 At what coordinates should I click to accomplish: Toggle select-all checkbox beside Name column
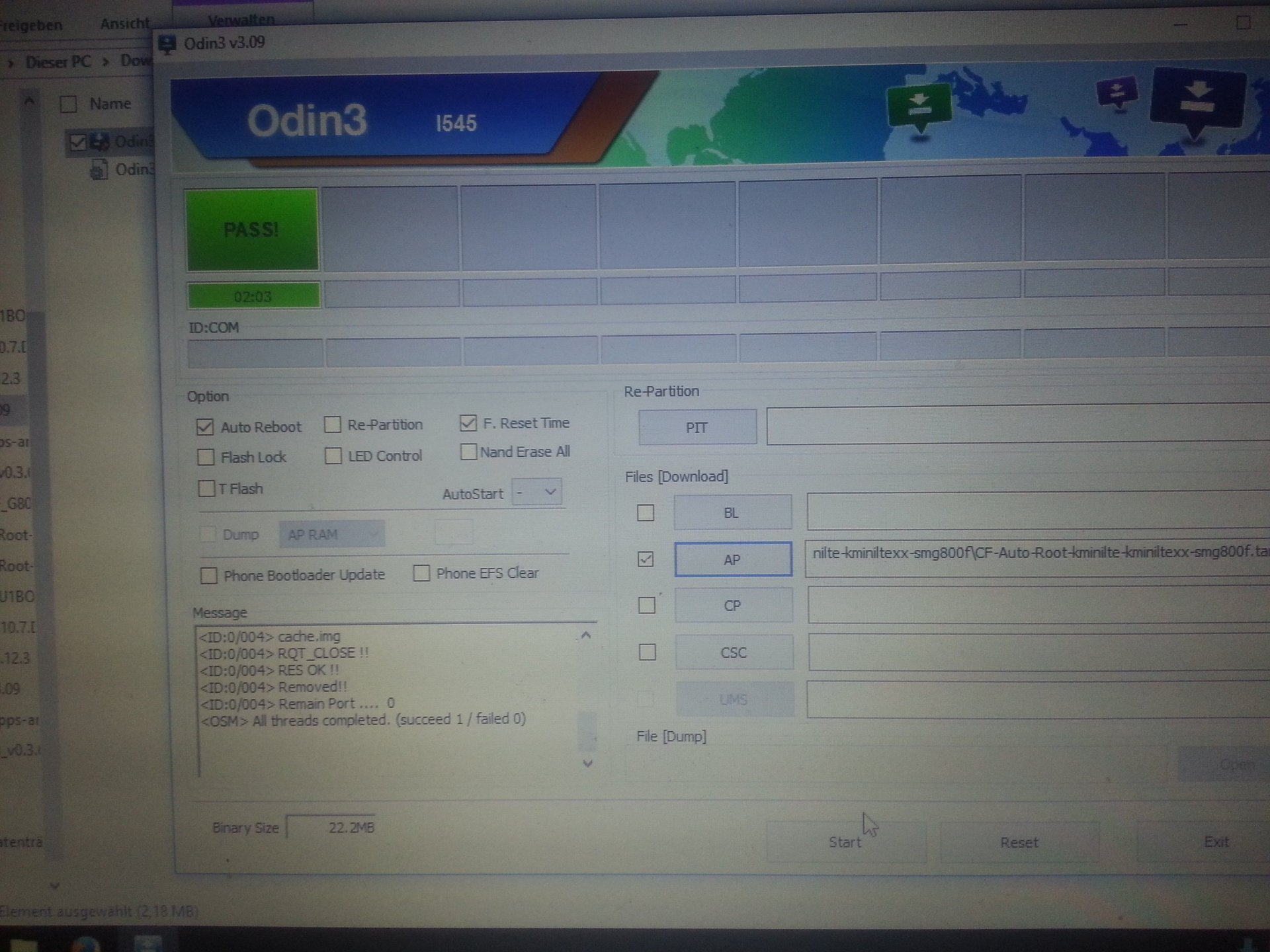(69, 104)
